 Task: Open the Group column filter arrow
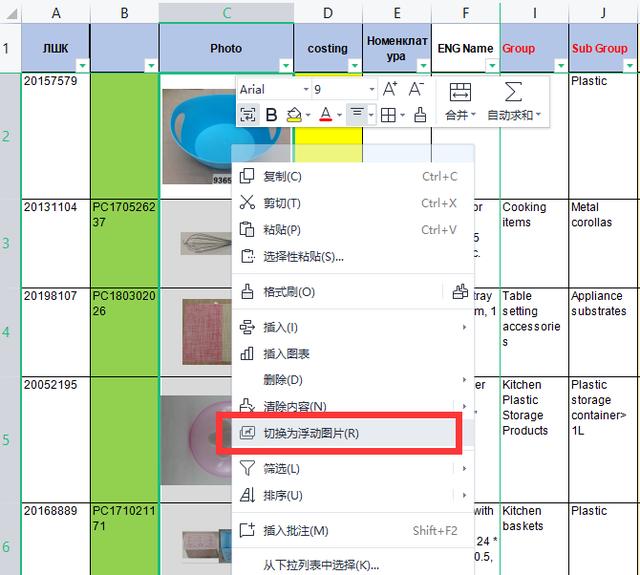tap(561, 65)
